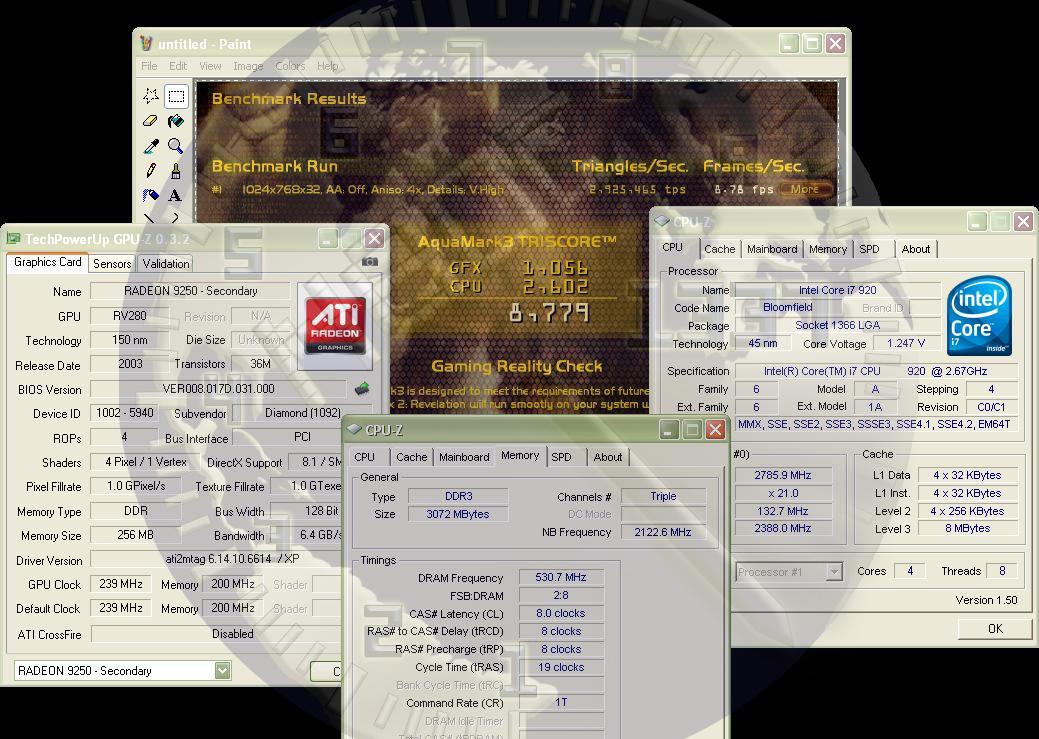Open About tab in the back CPU-Z window
1039x739 pixels.
tap(916, 249)
